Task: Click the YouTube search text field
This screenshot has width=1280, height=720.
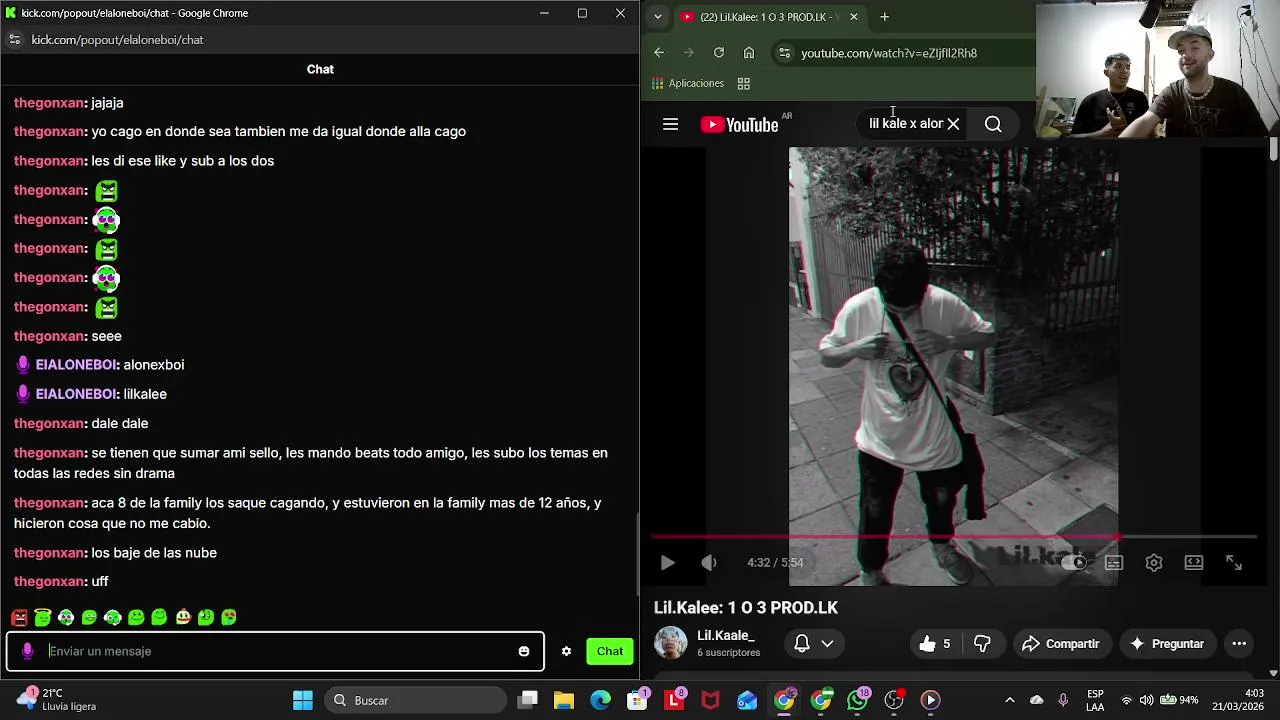Action: coord(904,124)
